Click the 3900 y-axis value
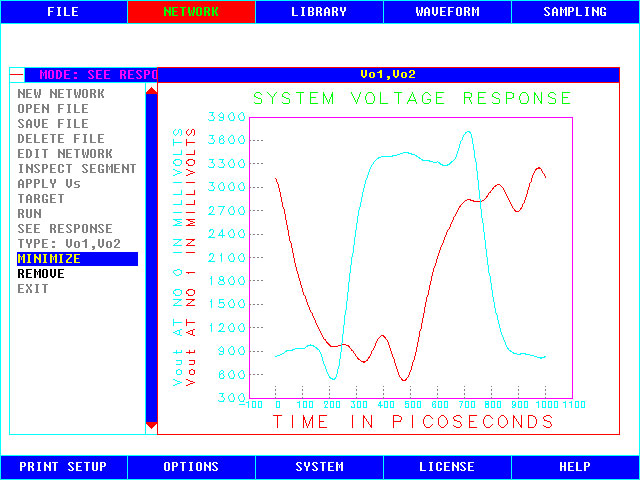 pos(227,117)
